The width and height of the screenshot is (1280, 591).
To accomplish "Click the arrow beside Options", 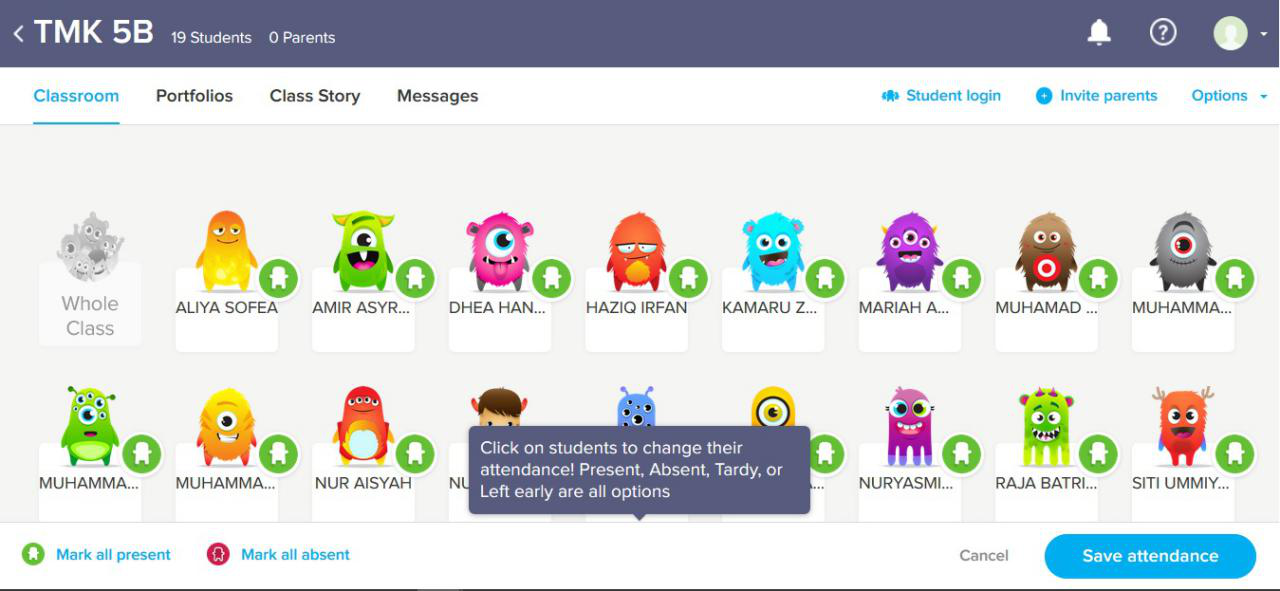I will [1263, 97].
